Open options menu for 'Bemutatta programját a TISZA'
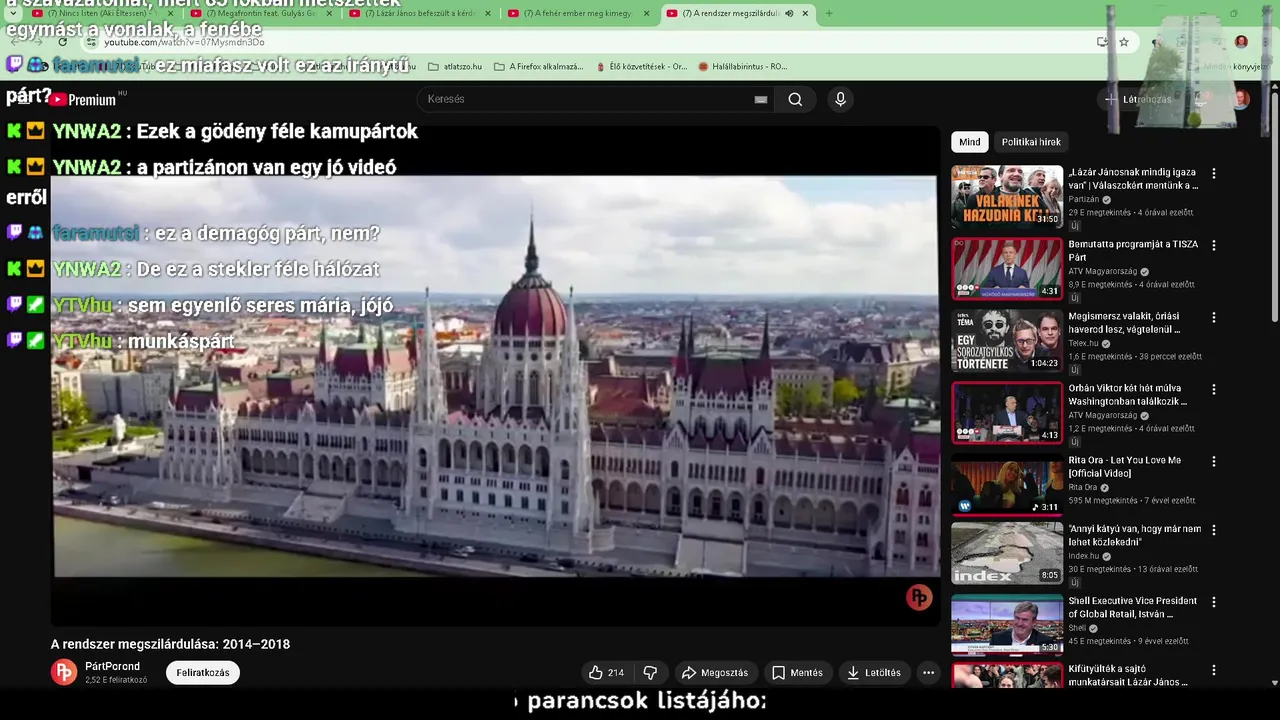 (1214, 245)
